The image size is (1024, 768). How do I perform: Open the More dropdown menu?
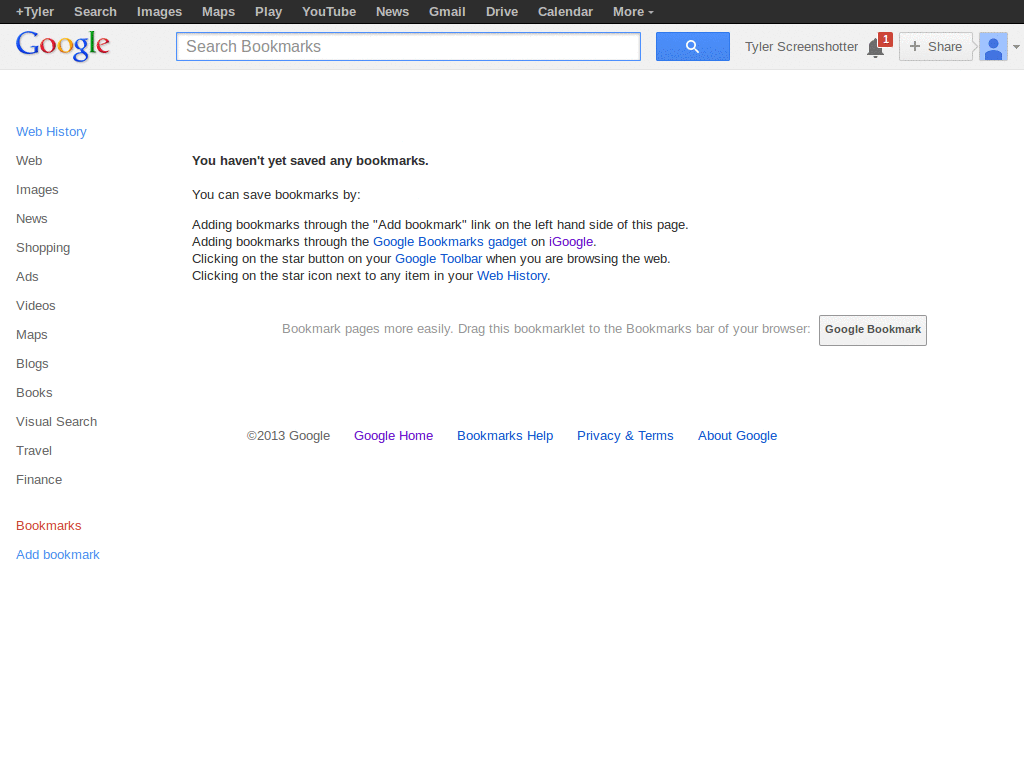point(632,11)
